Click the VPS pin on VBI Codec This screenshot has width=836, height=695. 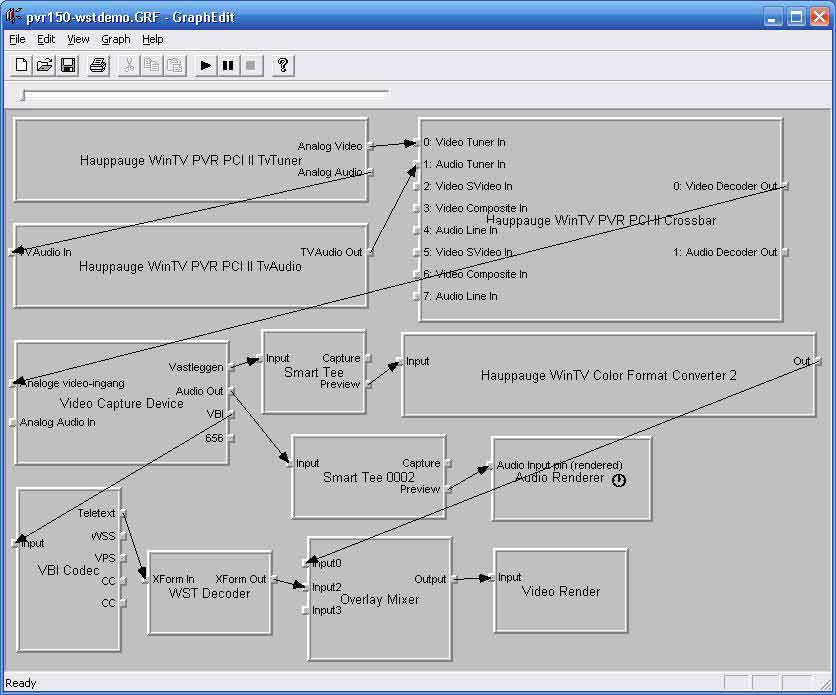(x=124, y=558)
